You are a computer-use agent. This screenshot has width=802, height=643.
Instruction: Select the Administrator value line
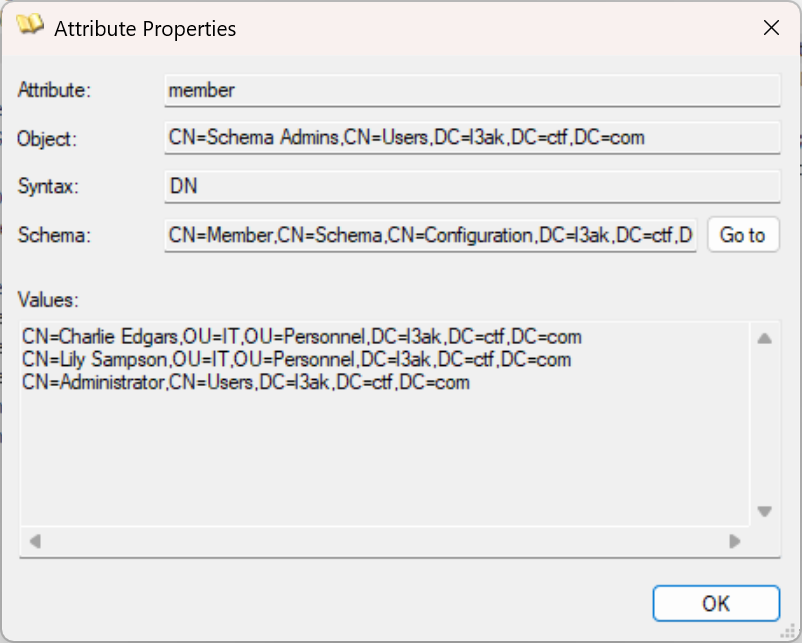[246, 383]
